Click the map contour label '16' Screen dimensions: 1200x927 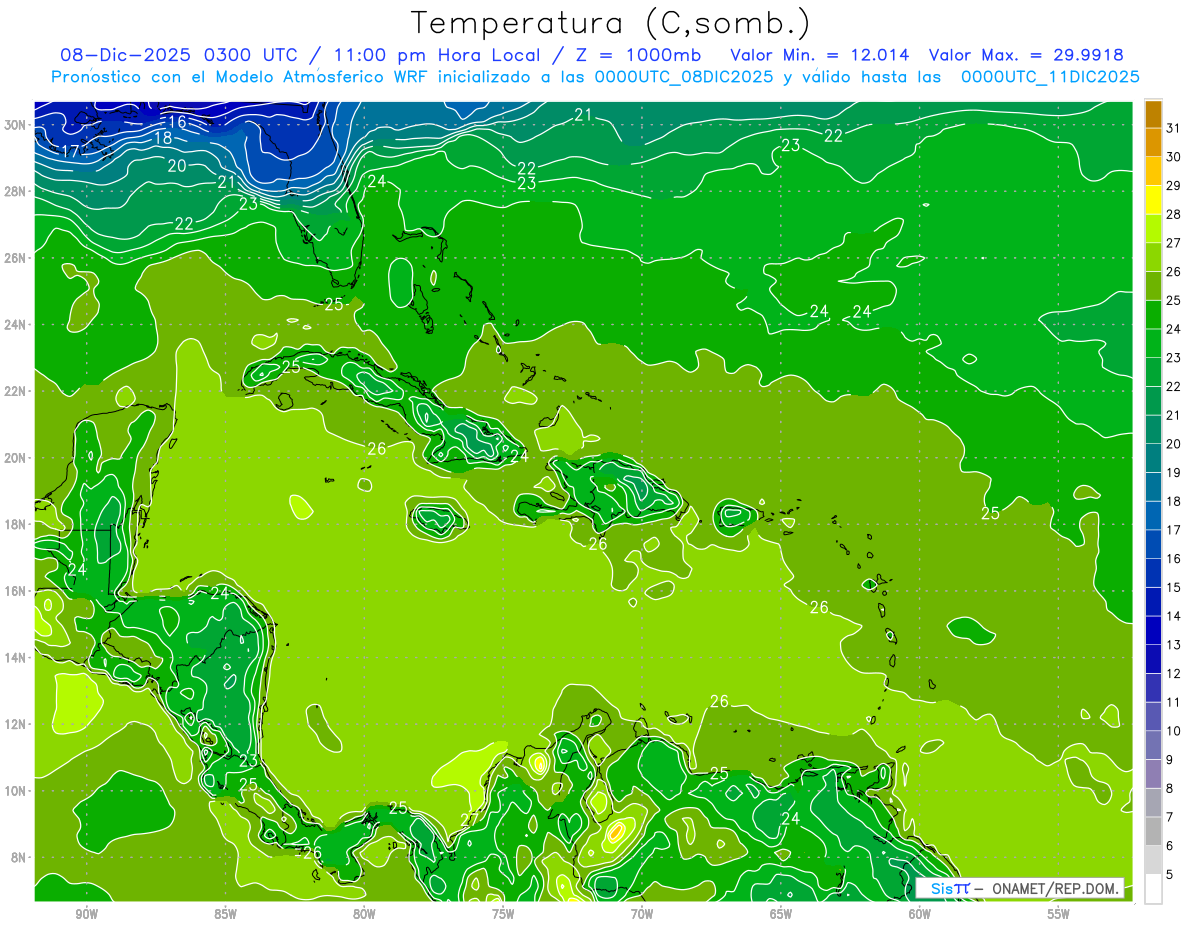pyautogui.click(x=177, y=122)
